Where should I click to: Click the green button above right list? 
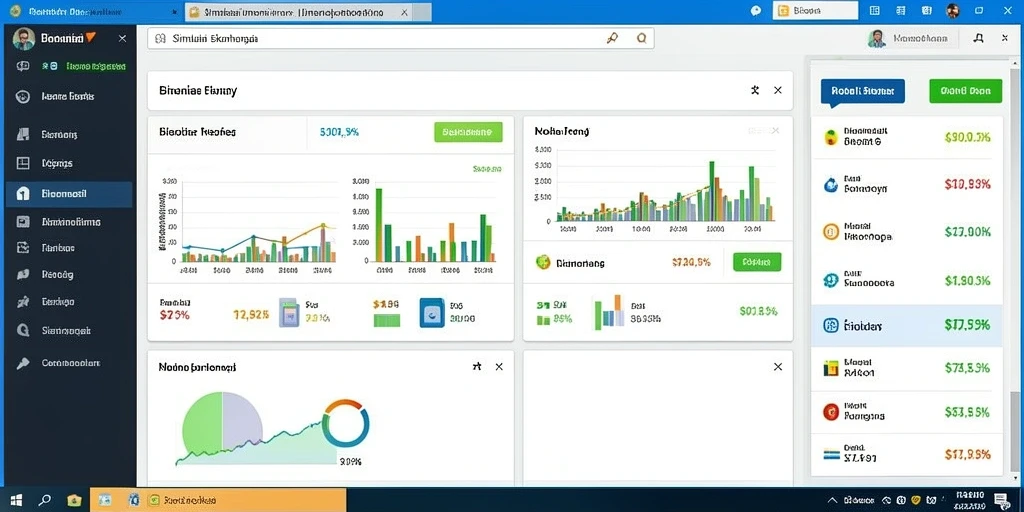(x=965, y=91)
